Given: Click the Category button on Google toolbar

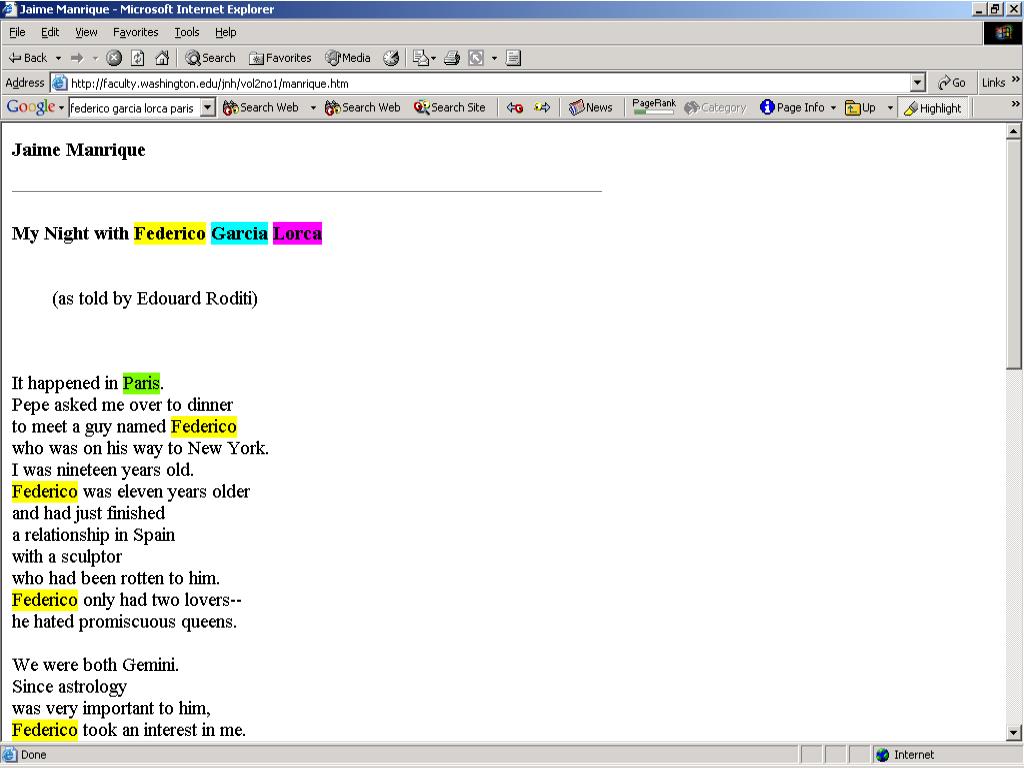Looking at the screenshot, I should click(x=715, y=108).
